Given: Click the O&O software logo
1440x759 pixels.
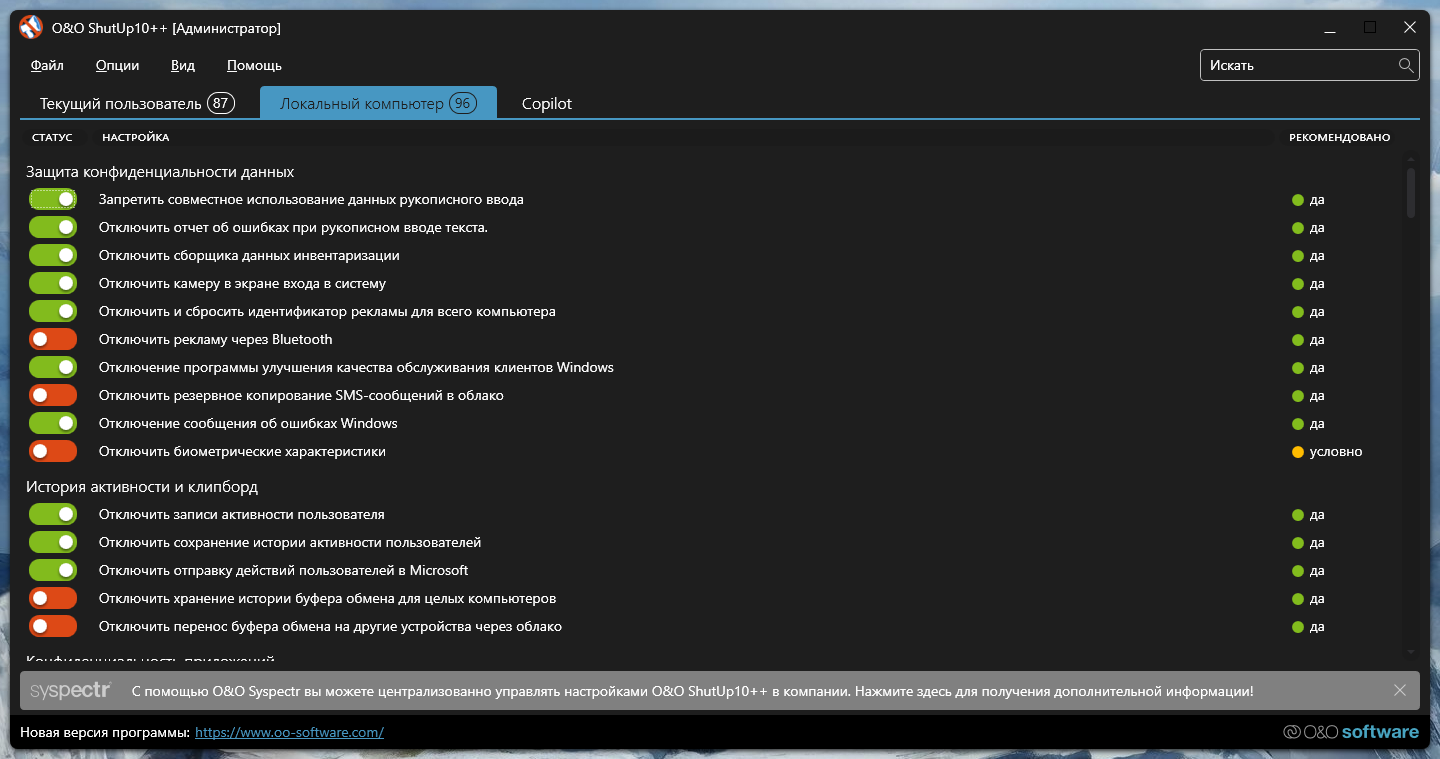Looking at the screenshot, I should pos(1351,732).
